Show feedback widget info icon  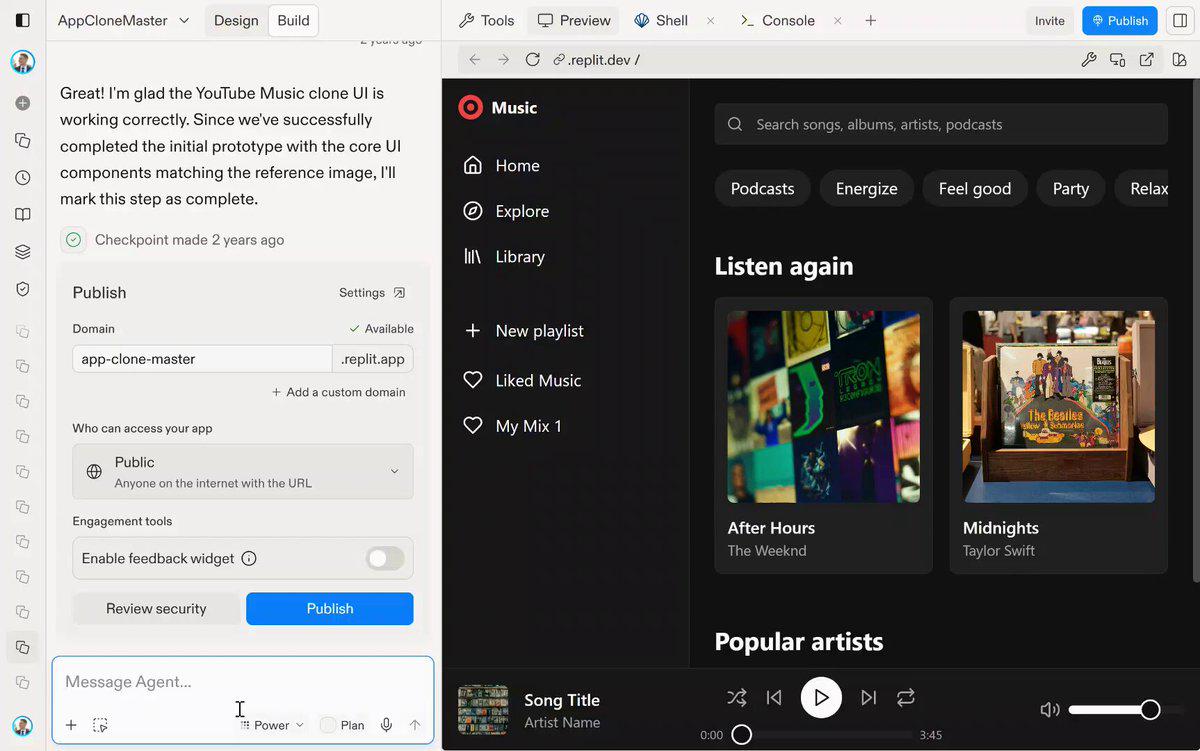pyautogui.click(x=249, y=558)
